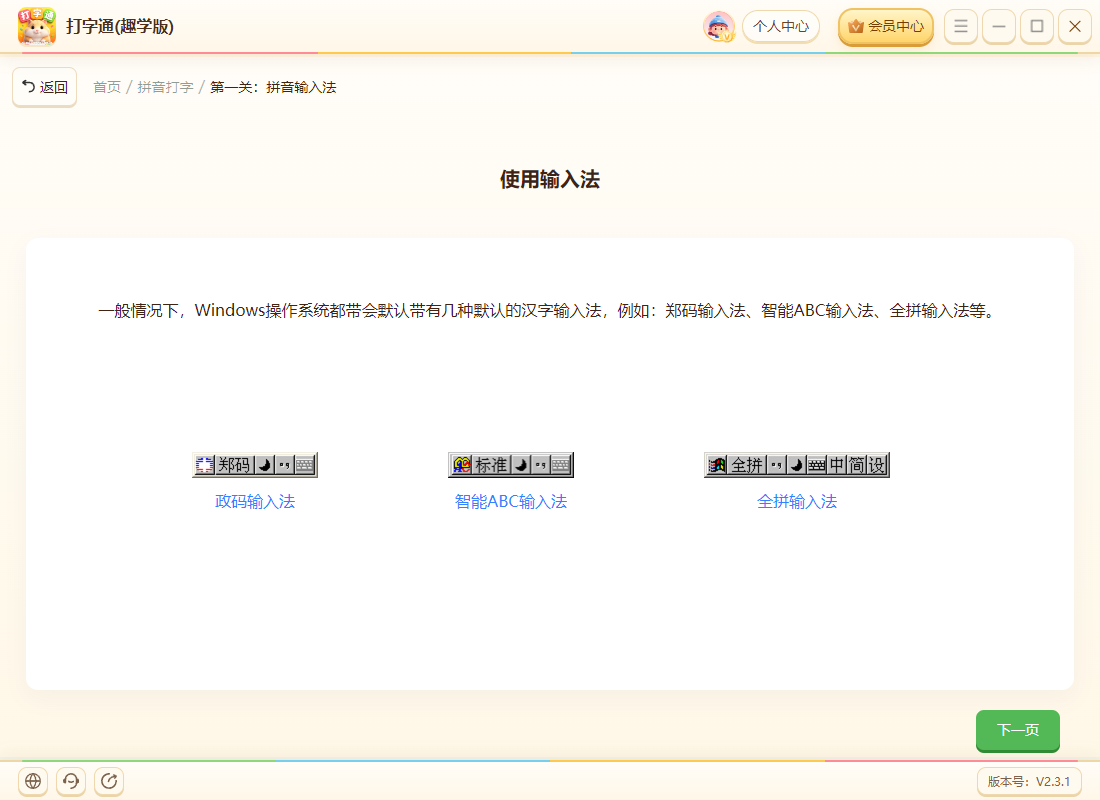Click the hamster app logo icon
The height and width of the screenshot is (800, 1100).
click(x=36, y=27)
